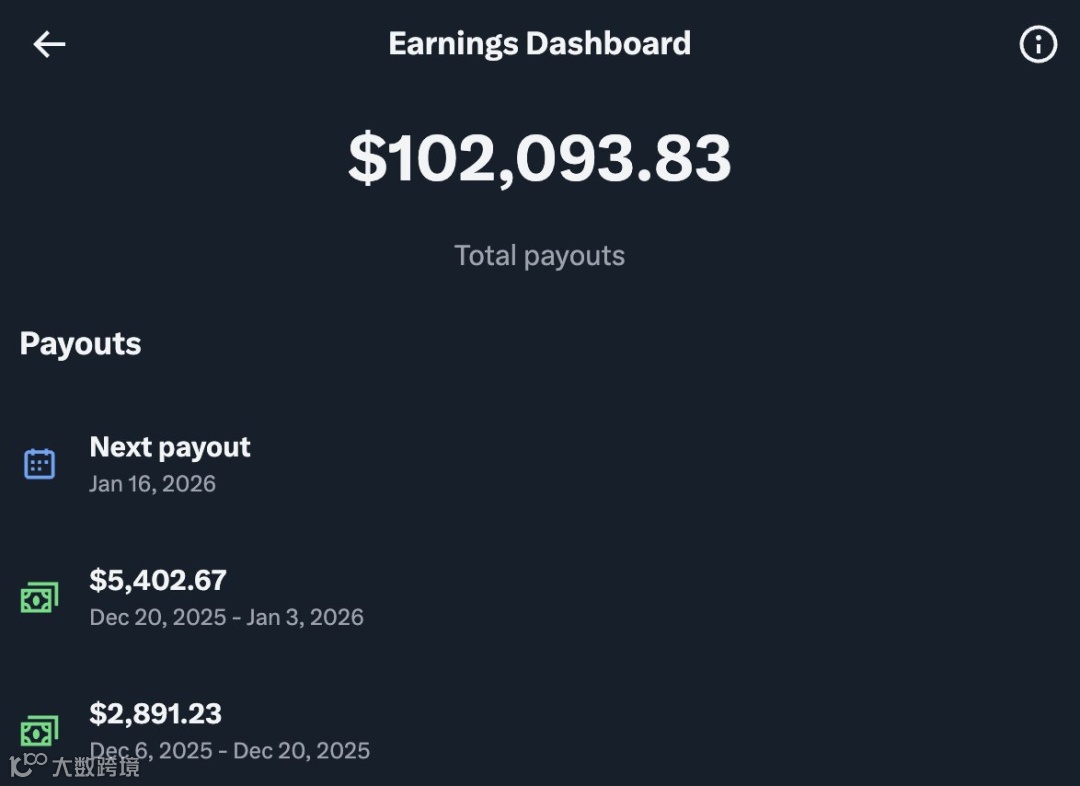
Task: Open the info icon in header
Action: coord(1037,44)
